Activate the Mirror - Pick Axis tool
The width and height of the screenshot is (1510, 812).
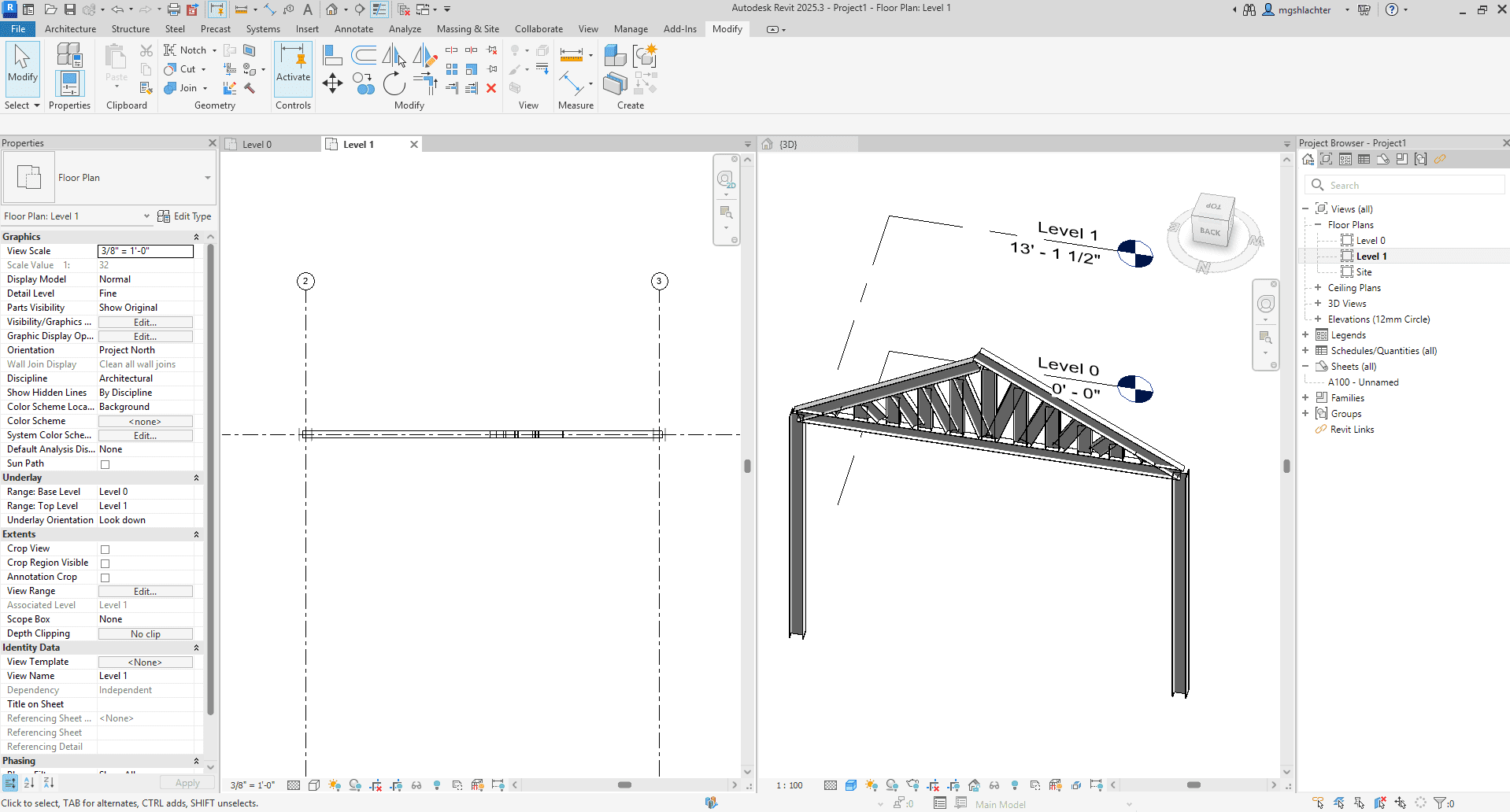pos(392,55)
